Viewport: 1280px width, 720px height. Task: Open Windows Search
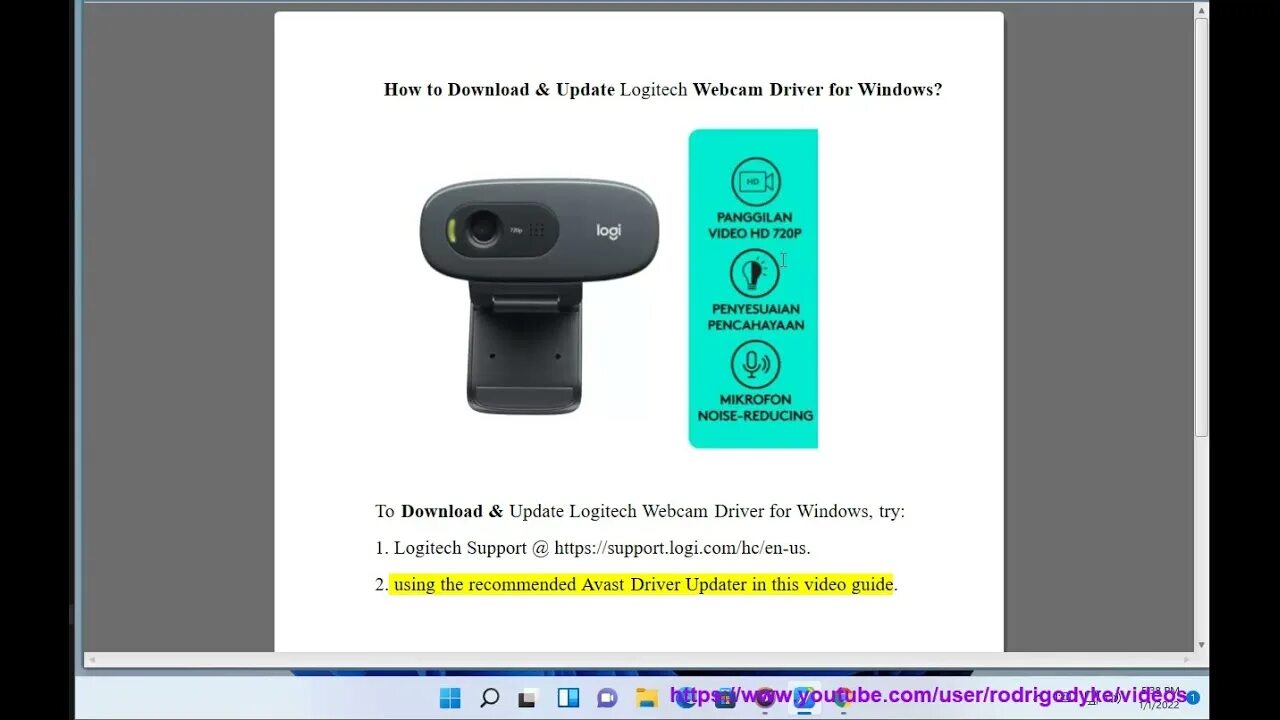coord(490,695)
